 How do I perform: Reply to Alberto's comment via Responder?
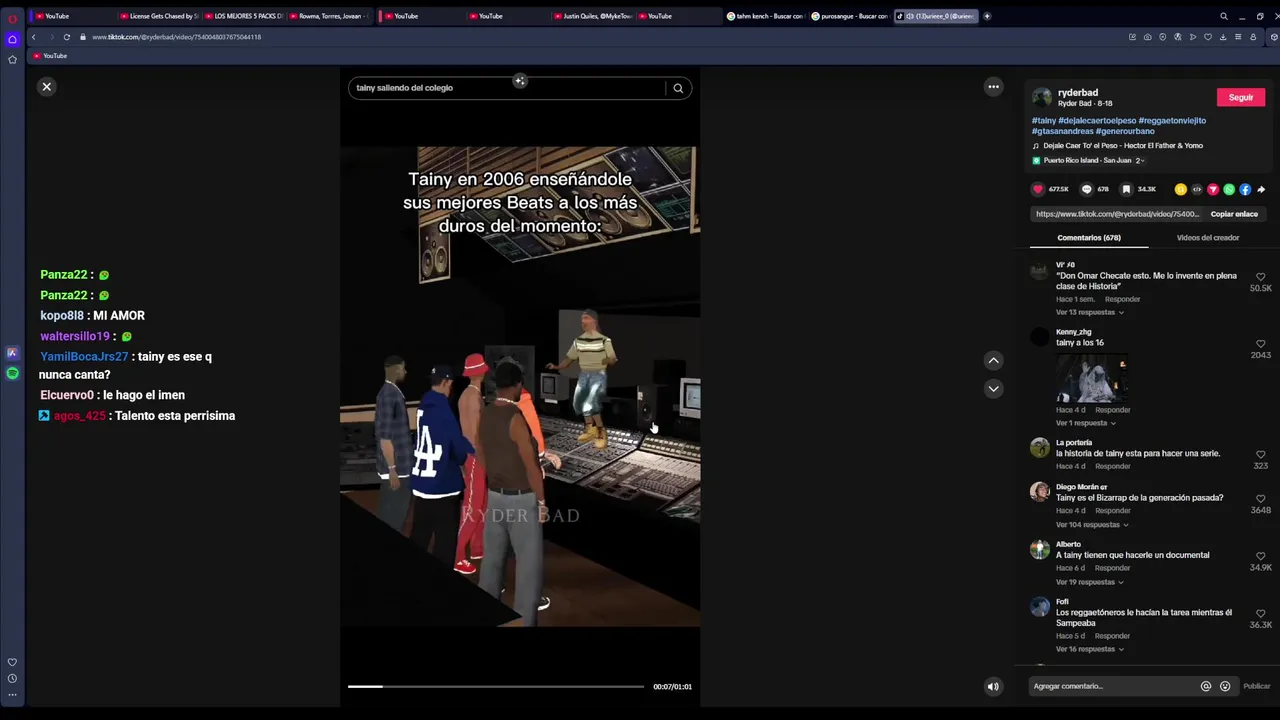coord(1112,568)
